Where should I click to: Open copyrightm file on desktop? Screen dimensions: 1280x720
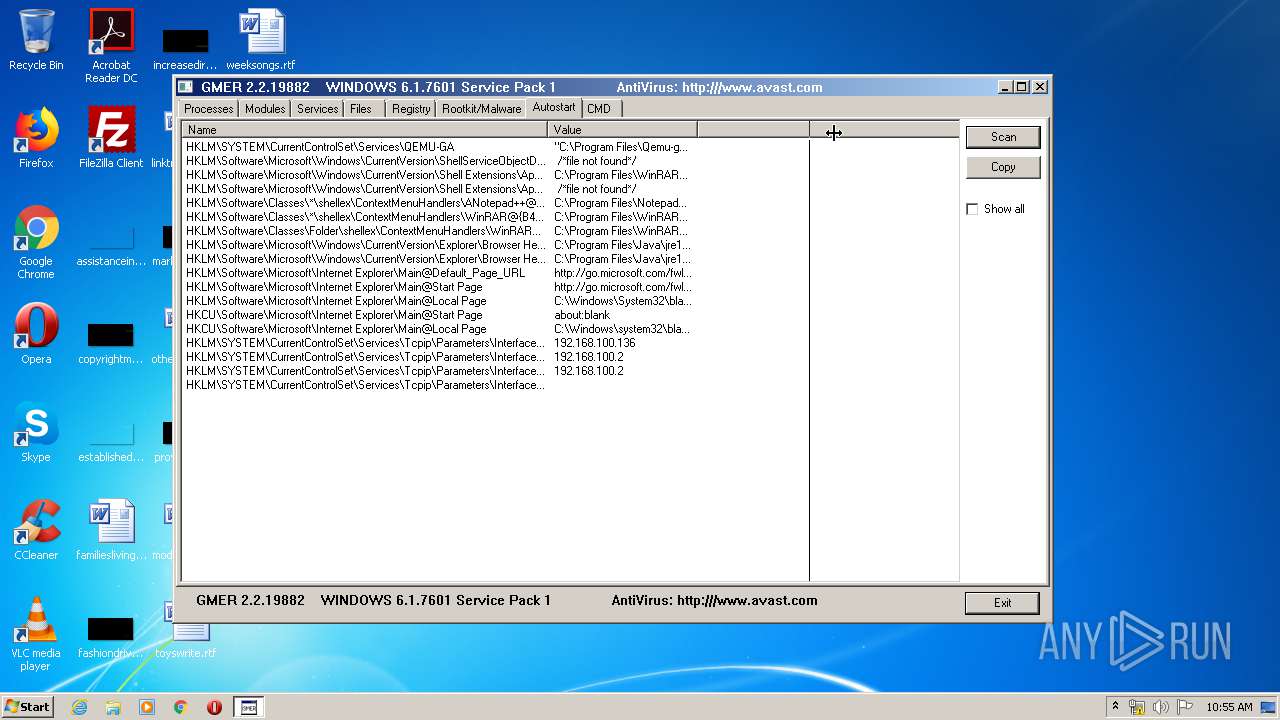[111, 342]
